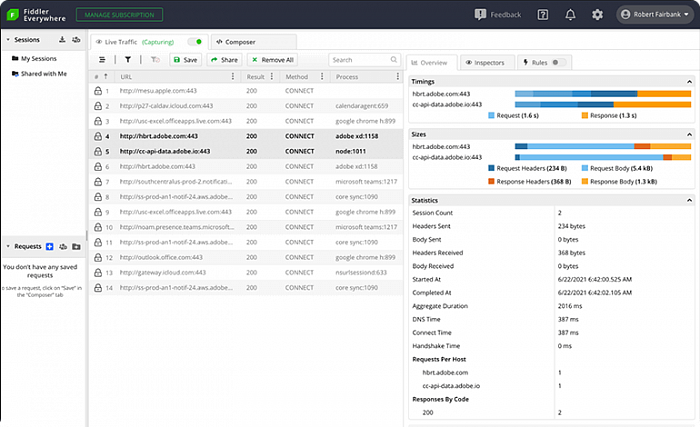This screenshot has width=700, height=427.
Task: Click the clear filters icon
Action: [155, 60]
